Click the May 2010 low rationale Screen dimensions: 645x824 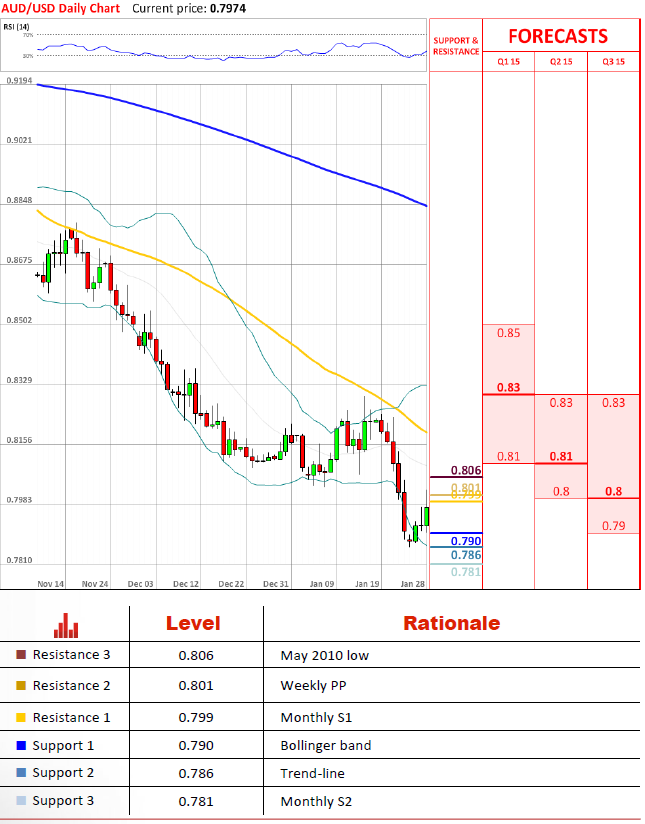point(325,656)
